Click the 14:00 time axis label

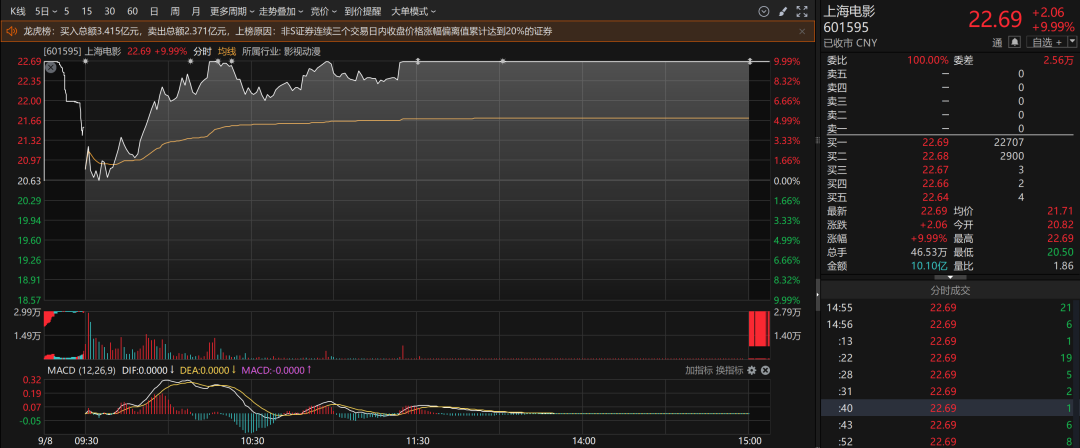click(x=583, y=440)
